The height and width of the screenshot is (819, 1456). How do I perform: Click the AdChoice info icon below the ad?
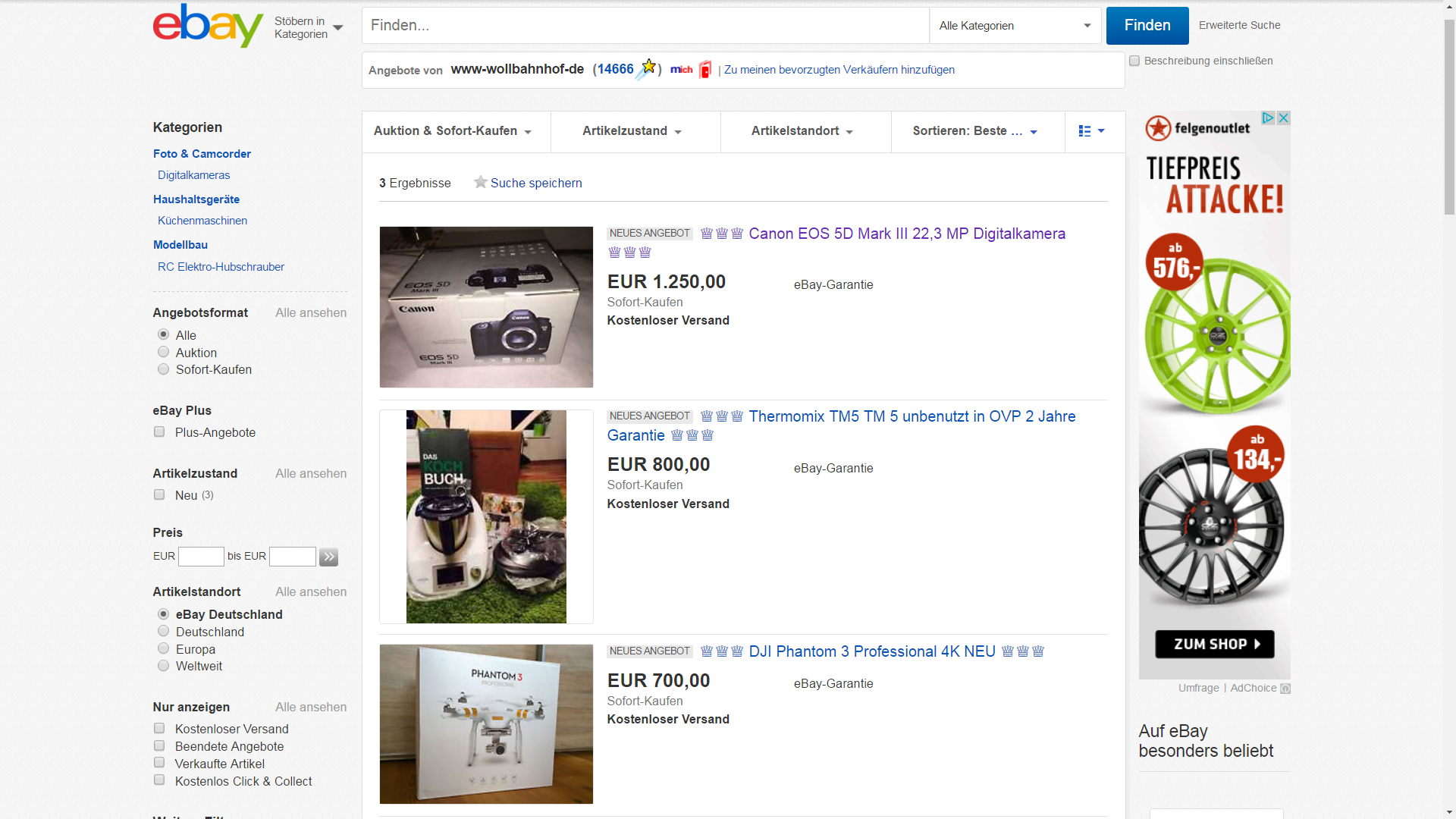pyautogui.click(x=1285, y=689)
